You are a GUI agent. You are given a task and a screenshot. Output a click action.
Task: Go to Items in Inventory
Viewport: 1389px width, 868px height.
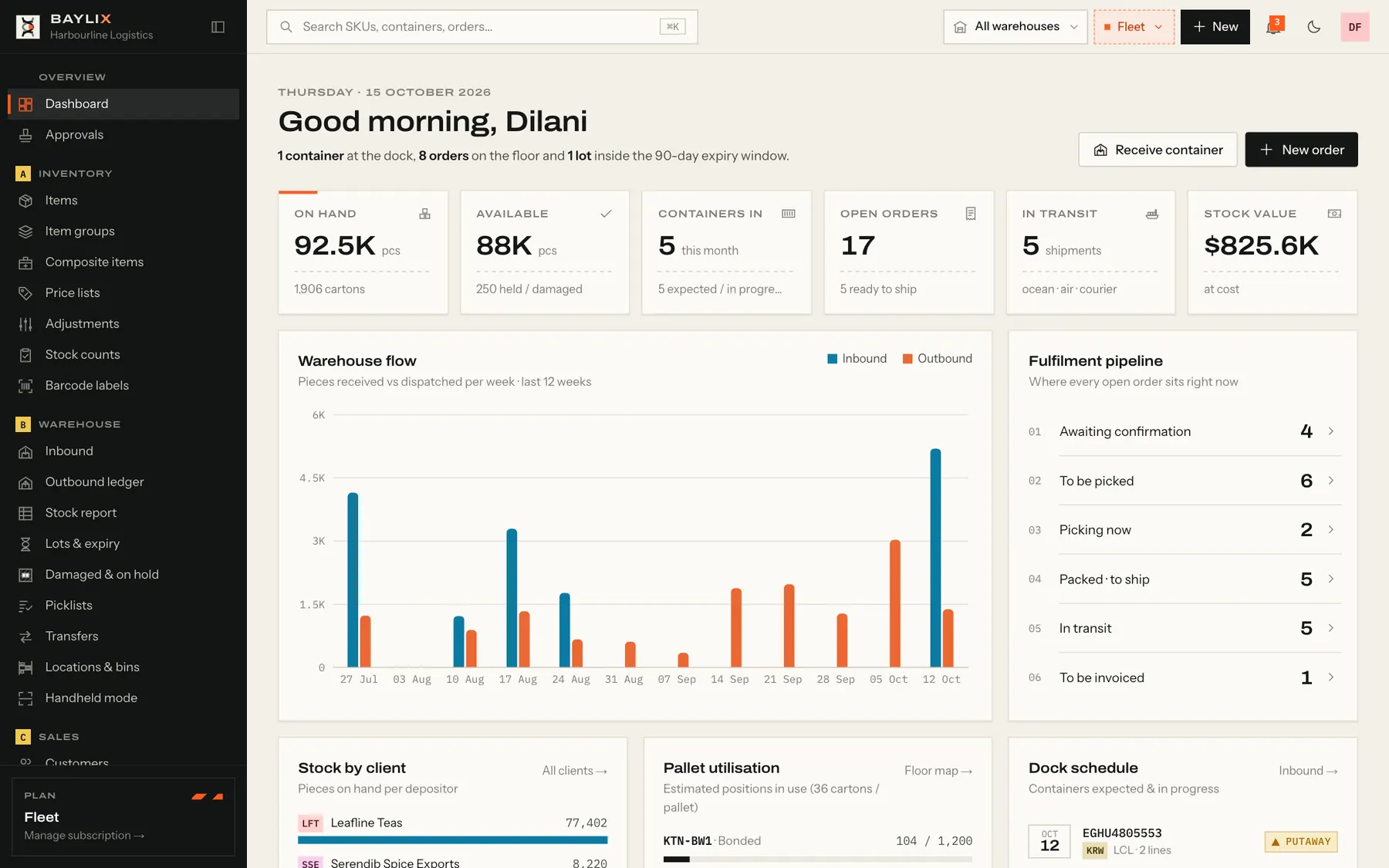(123, 201)
